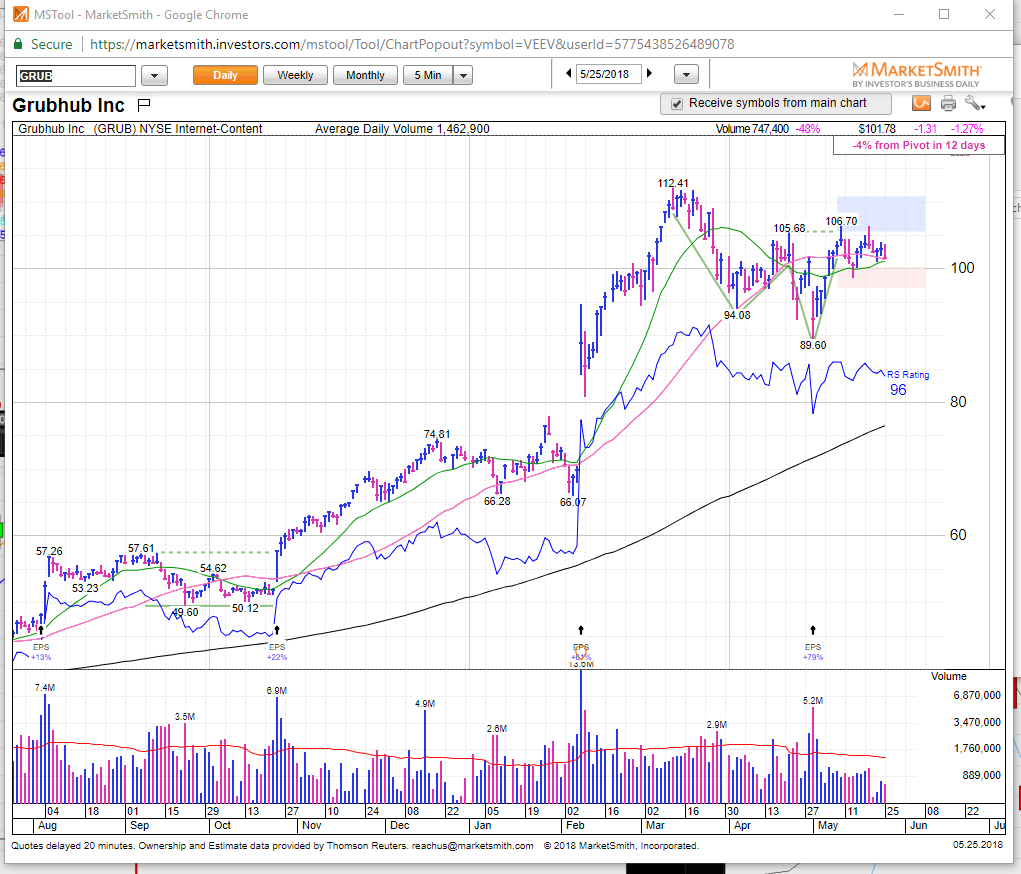Click the Secure padlock icon
The image size is (1021, 874).
(x=19, y=44)
